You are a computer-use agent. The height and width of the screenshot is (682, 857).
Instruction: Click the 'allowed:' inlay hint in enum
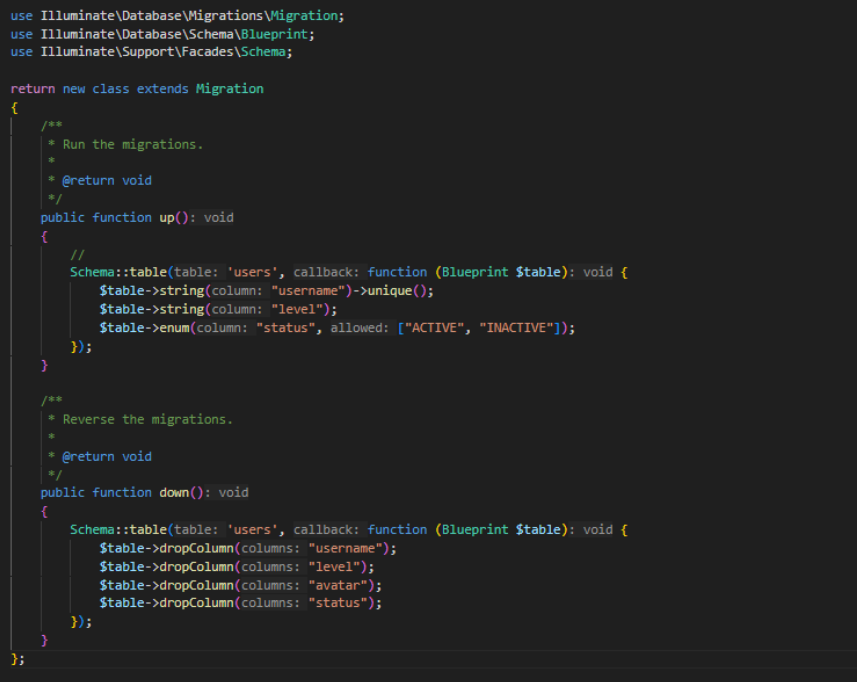click(x=360, y=328)
